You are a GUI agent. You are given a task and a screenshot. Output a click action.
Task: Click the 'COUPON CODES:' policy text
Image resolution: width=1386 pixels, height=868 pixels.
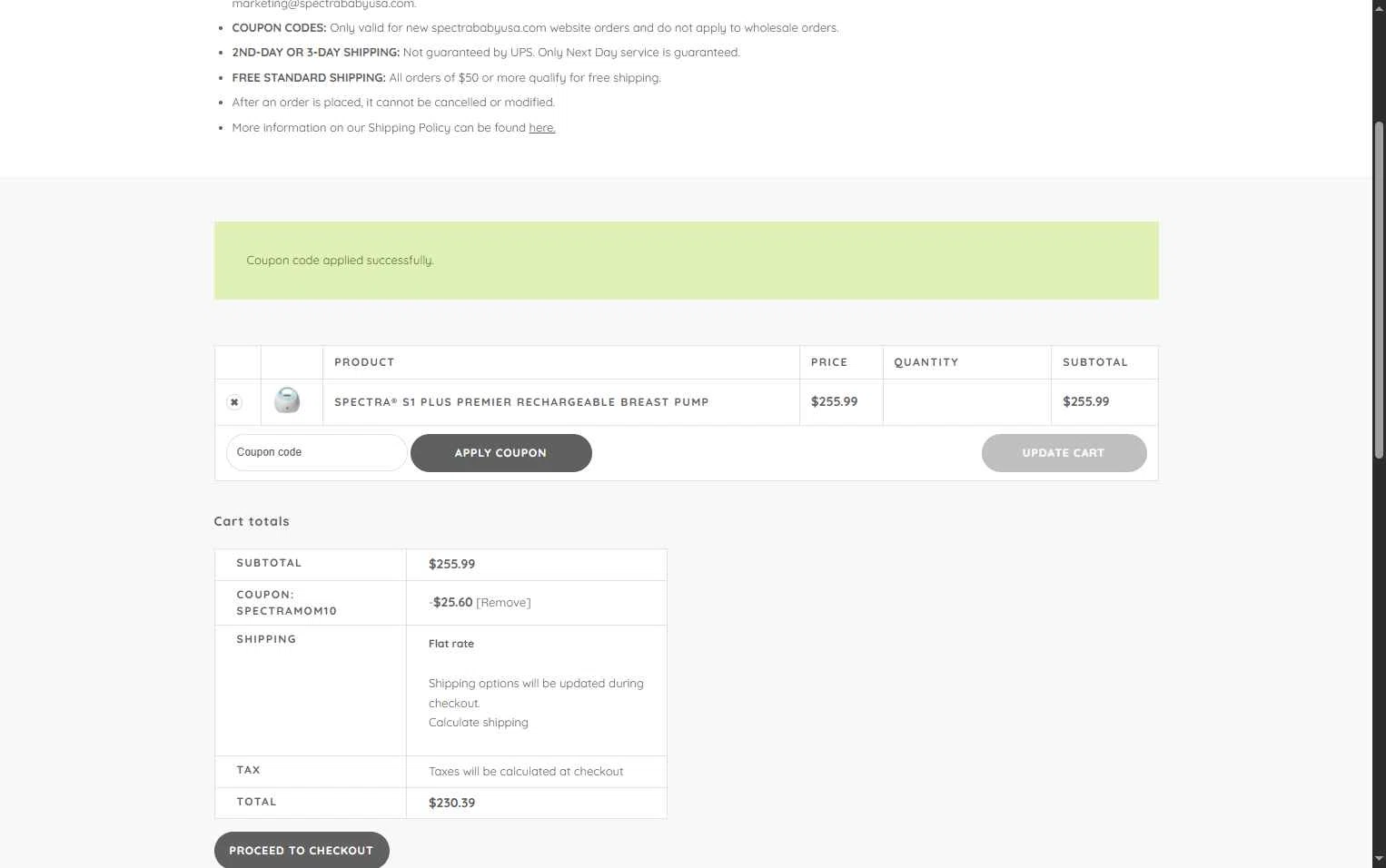279,28
